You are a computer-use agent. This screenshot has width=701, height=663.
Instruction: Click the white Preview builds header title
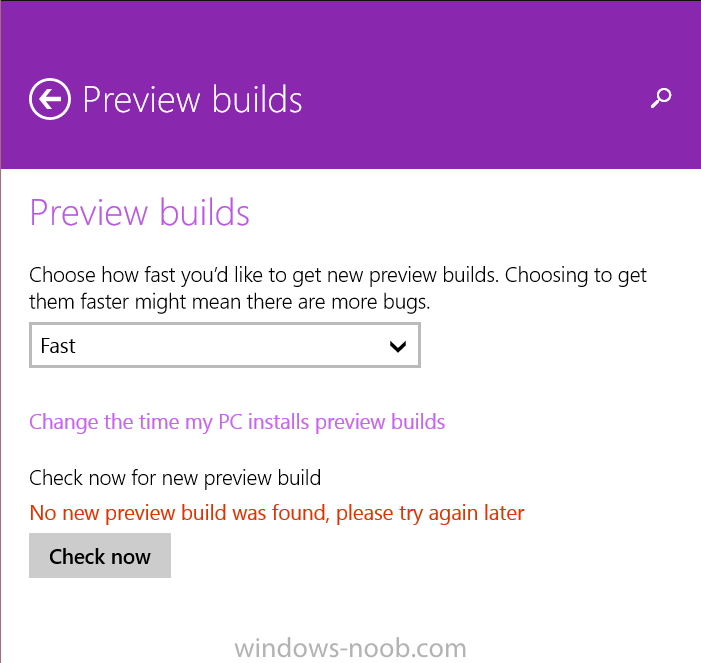pyautogui.click(x=192, y=99)
